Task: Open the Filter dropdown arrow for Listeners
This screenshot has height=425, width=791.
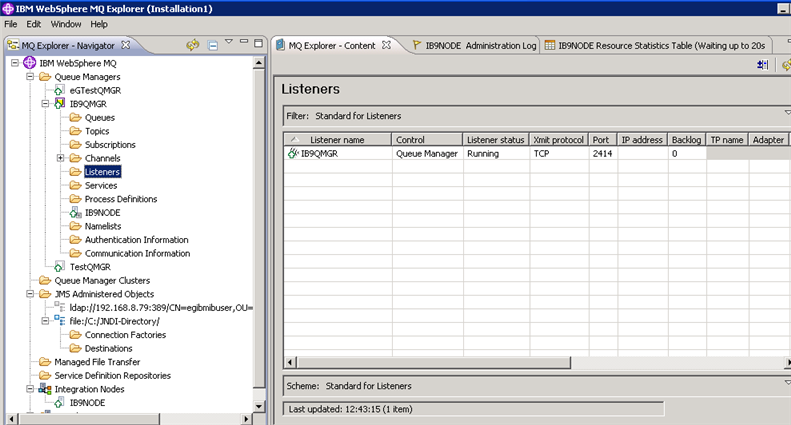Action: 787,112
